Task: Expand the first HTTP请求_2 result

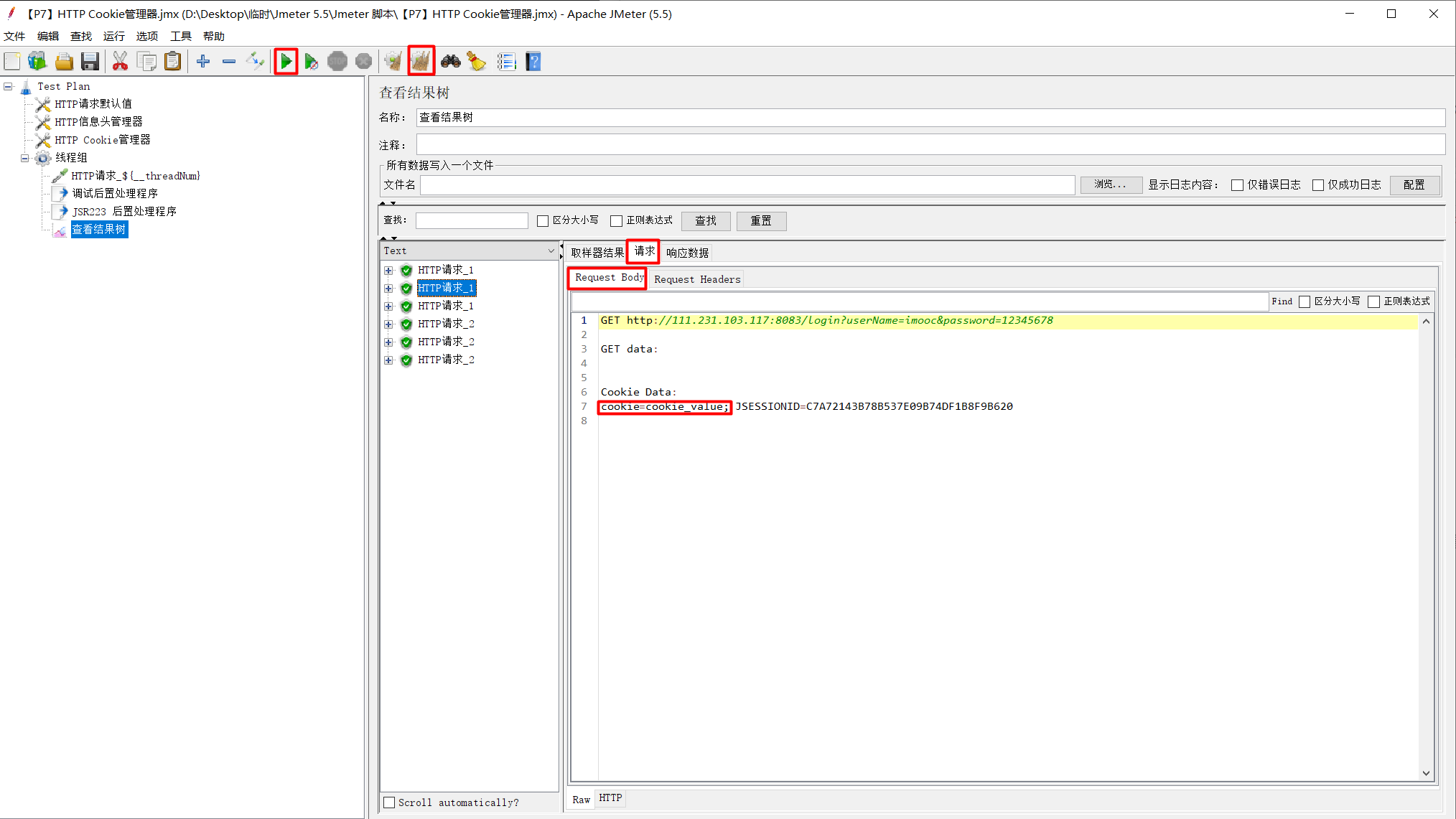Action: pyautogui.click(x=388, y=324)
